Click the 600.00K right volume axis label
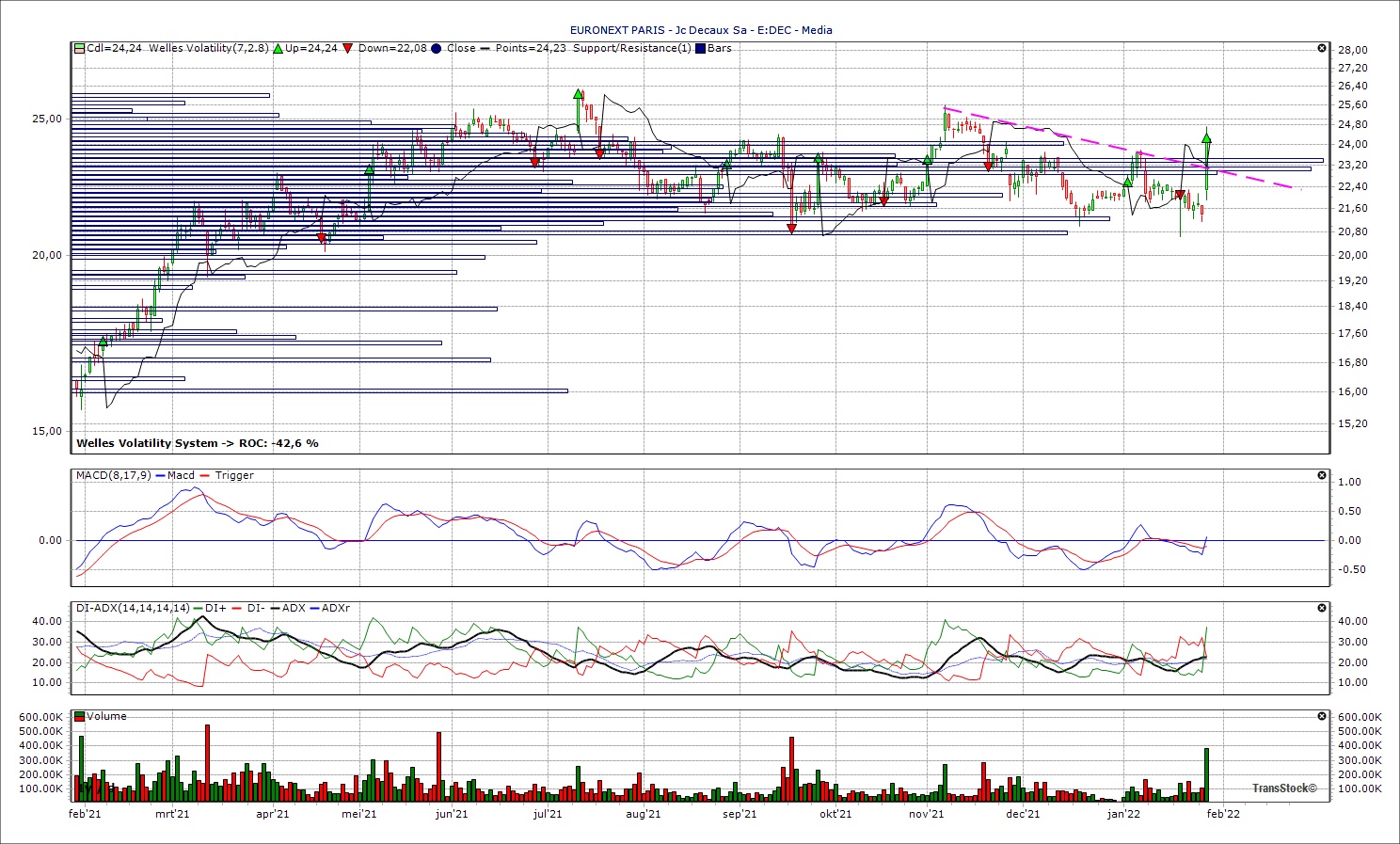 (1360, 717)
